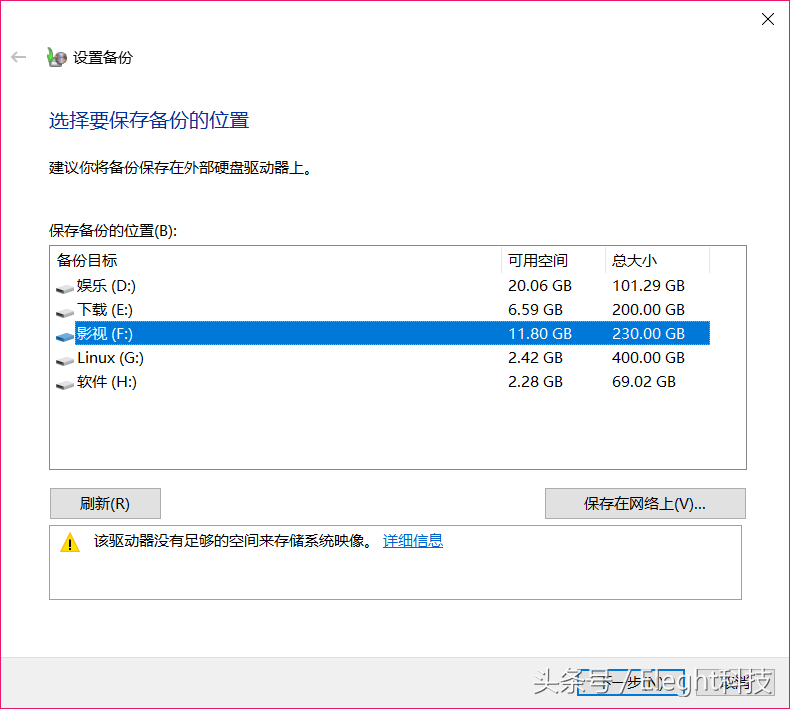790x709 pixels.
Task: Click the 101.29 GB total size value
Action: click(648, 286)
